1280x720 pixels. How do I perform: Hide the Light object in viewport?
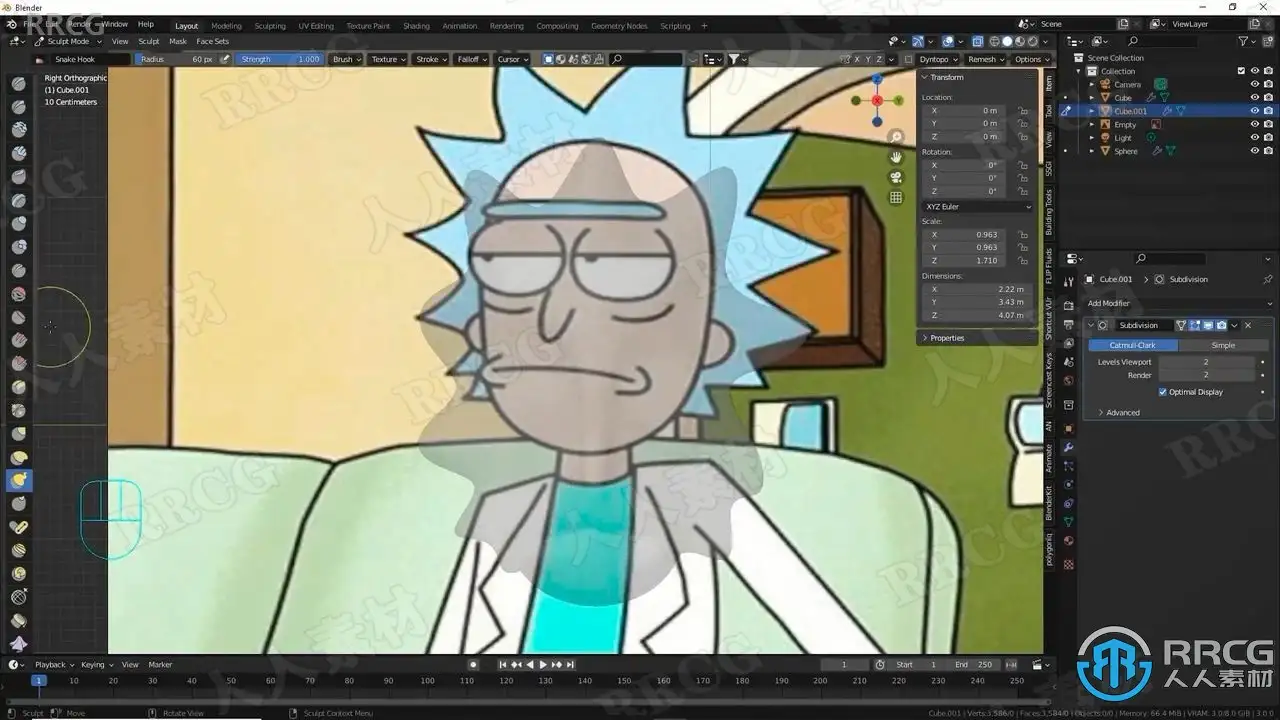pos(1255,138)
